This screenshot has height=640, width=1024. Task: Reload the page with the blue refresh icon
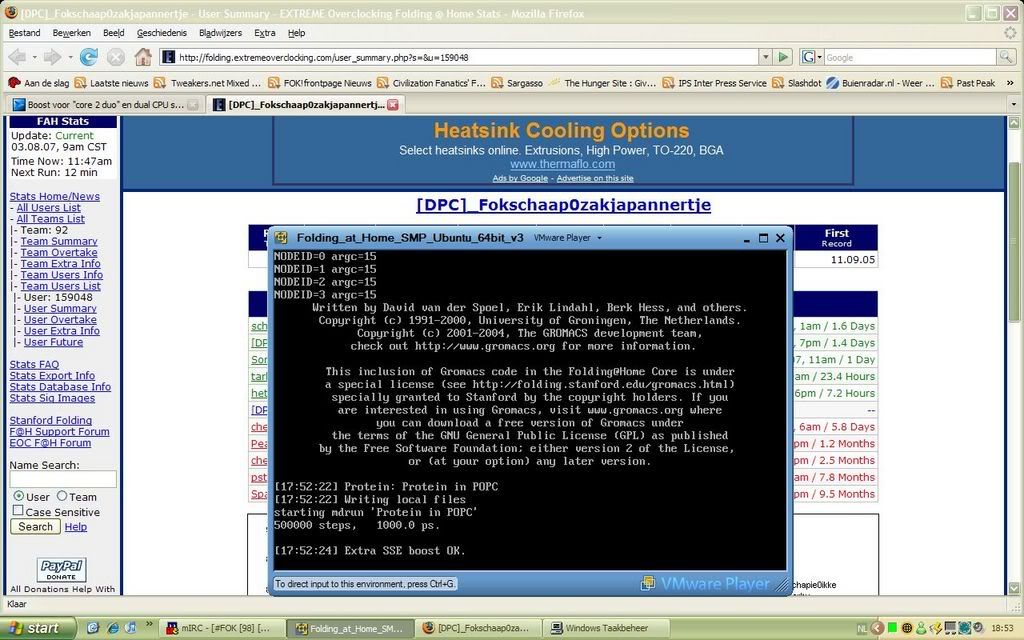(88, 57)
